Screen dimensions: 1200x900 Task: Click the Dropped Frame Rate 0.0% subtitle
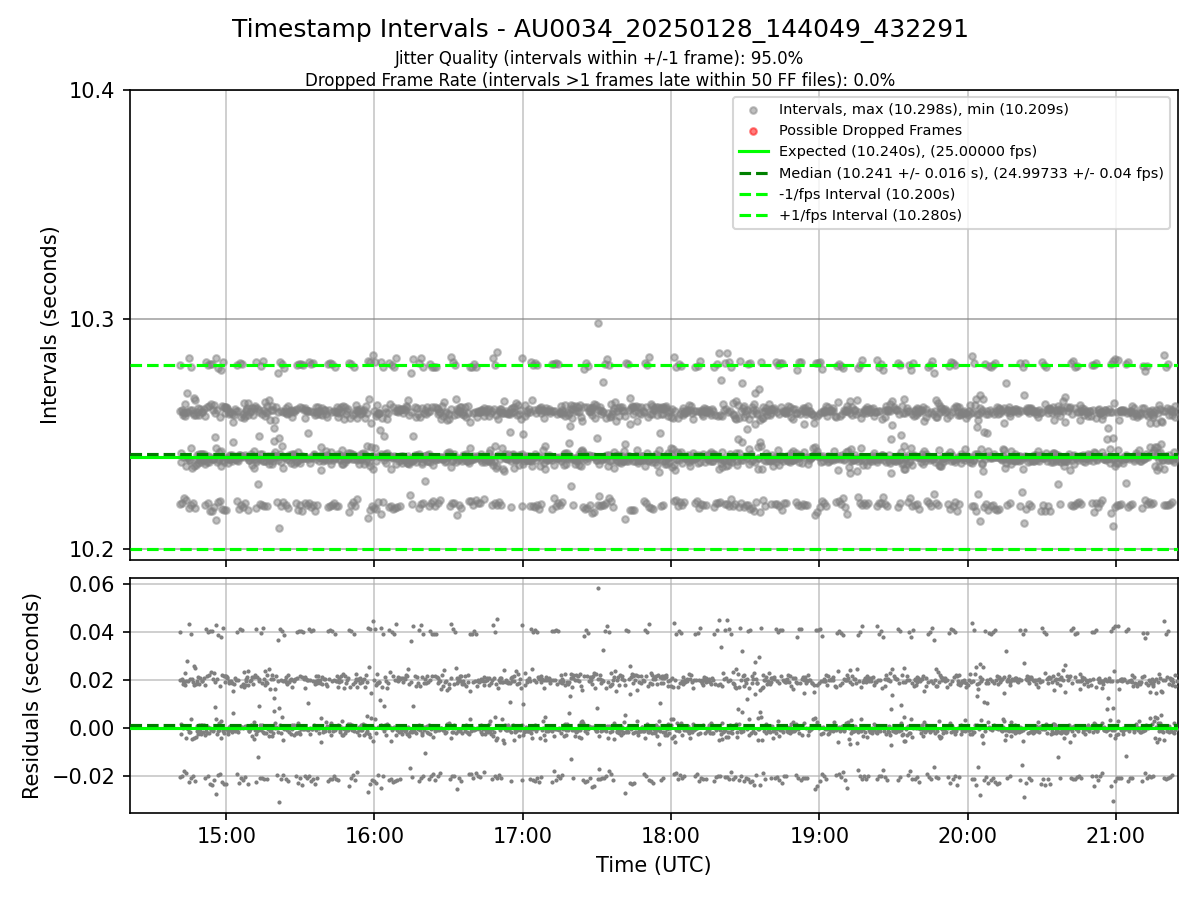[x=600, y=80]
